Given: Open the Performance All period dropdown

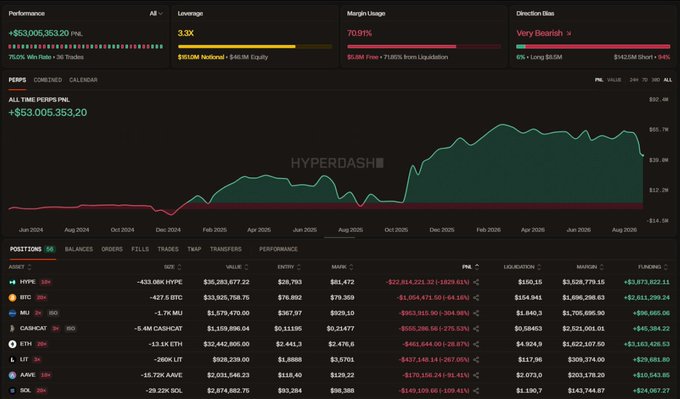Looking at the screenshot, I should tap(156, 13).
